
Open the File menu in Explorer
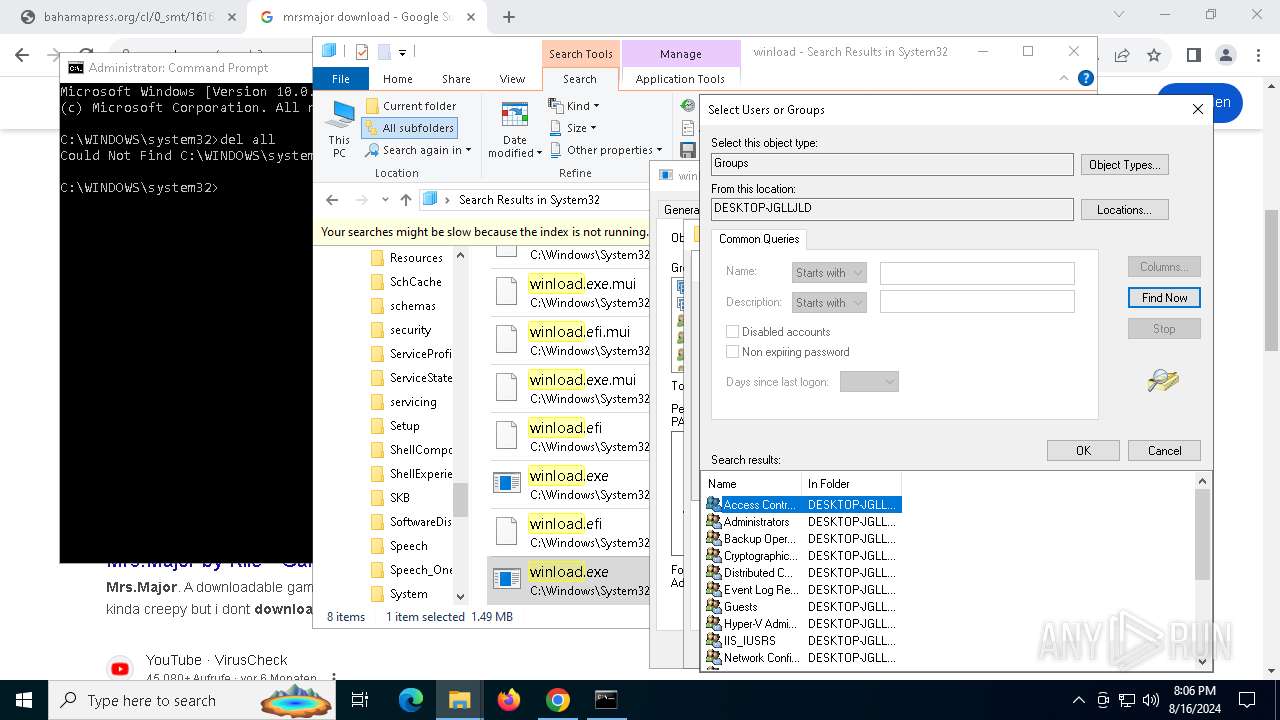(x=340, y=79)
